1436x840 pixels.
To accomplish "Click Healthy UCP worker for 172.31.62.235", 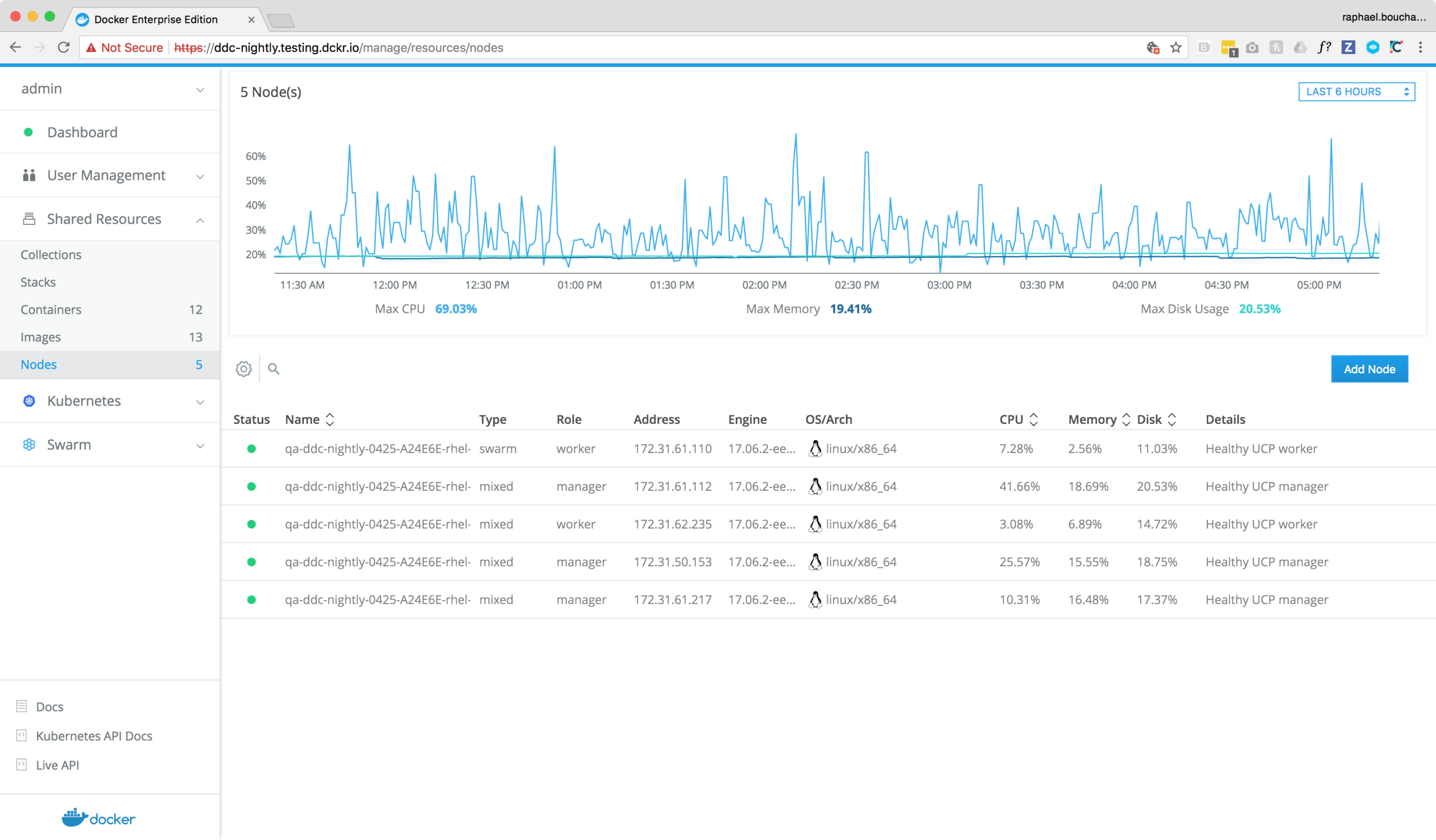I will point(1261,524).
